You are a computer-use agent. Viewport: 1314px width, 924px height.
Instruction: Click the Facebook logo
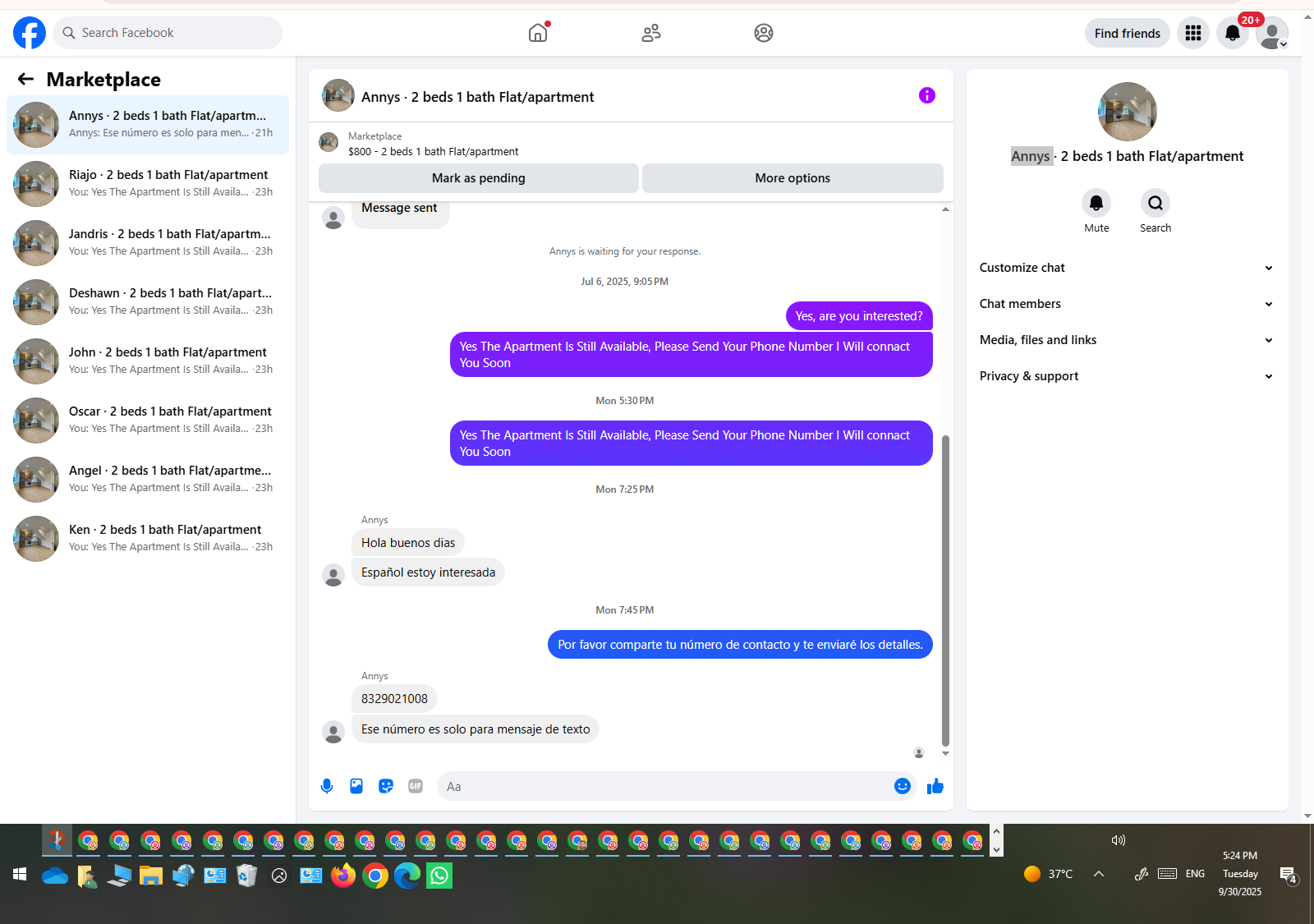[30, 33]
